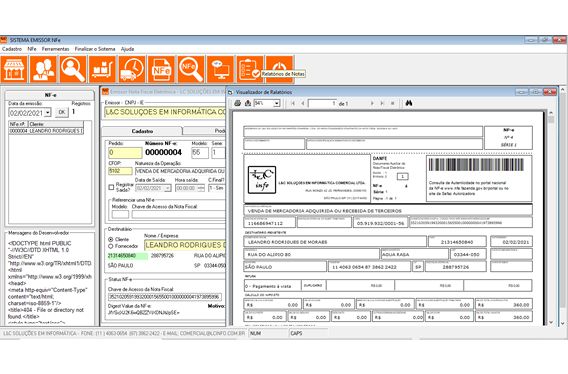Click the search person magnifier icon

pos(73,69)
